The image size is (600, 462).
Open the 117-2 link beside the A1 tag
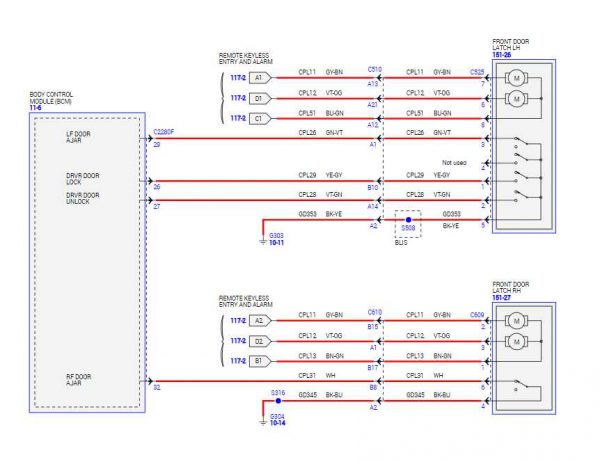pos(238,78)
